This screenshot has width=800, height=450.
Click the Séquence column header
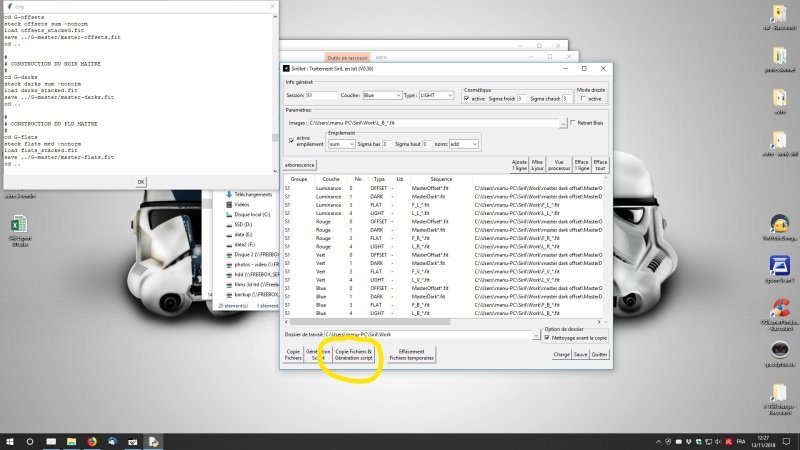(441, 179)
